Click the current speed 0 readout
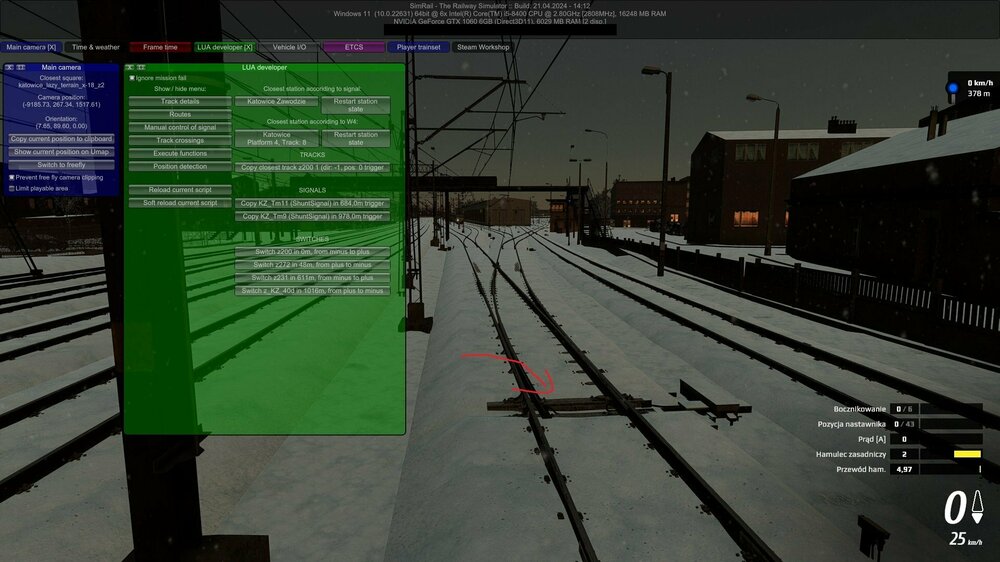The image size is (1000, 562). pyautogui.click(x=955, y=508)
